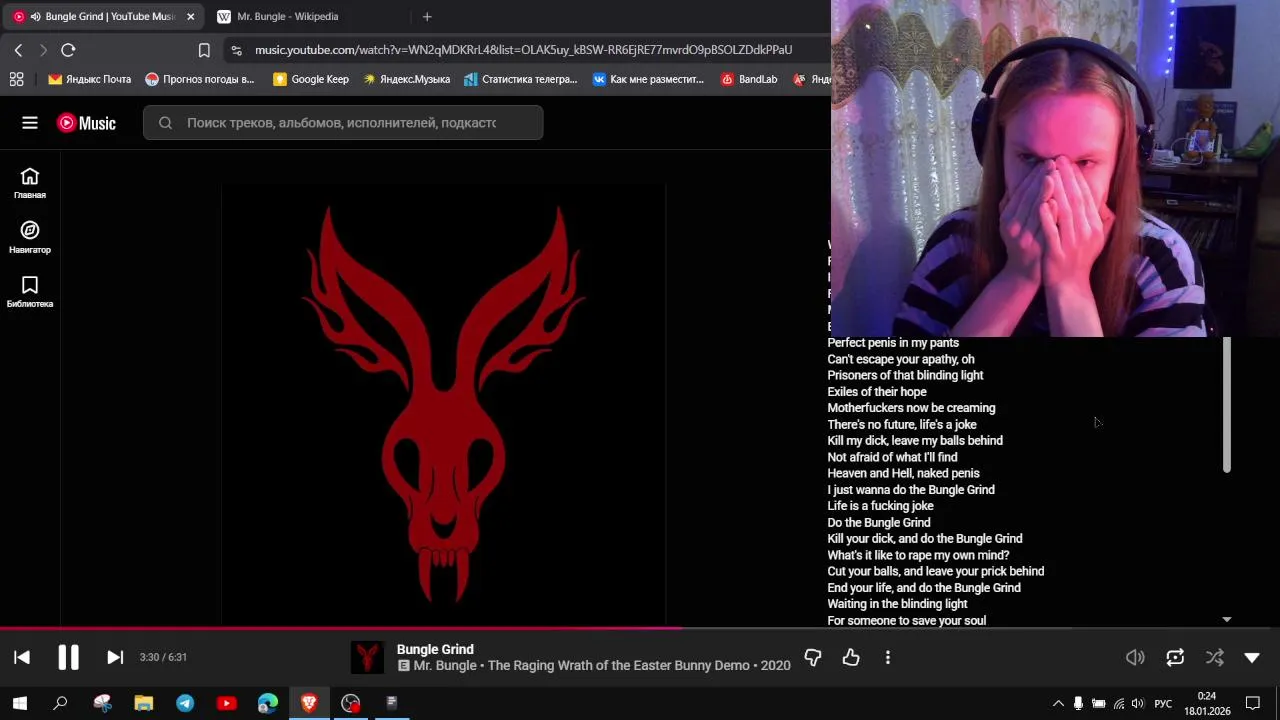Screen dimensions: 1280x720
Task: Click lyric line "Life is a fucking joke"
Action: pyautogui.click(x=880, y=506)
